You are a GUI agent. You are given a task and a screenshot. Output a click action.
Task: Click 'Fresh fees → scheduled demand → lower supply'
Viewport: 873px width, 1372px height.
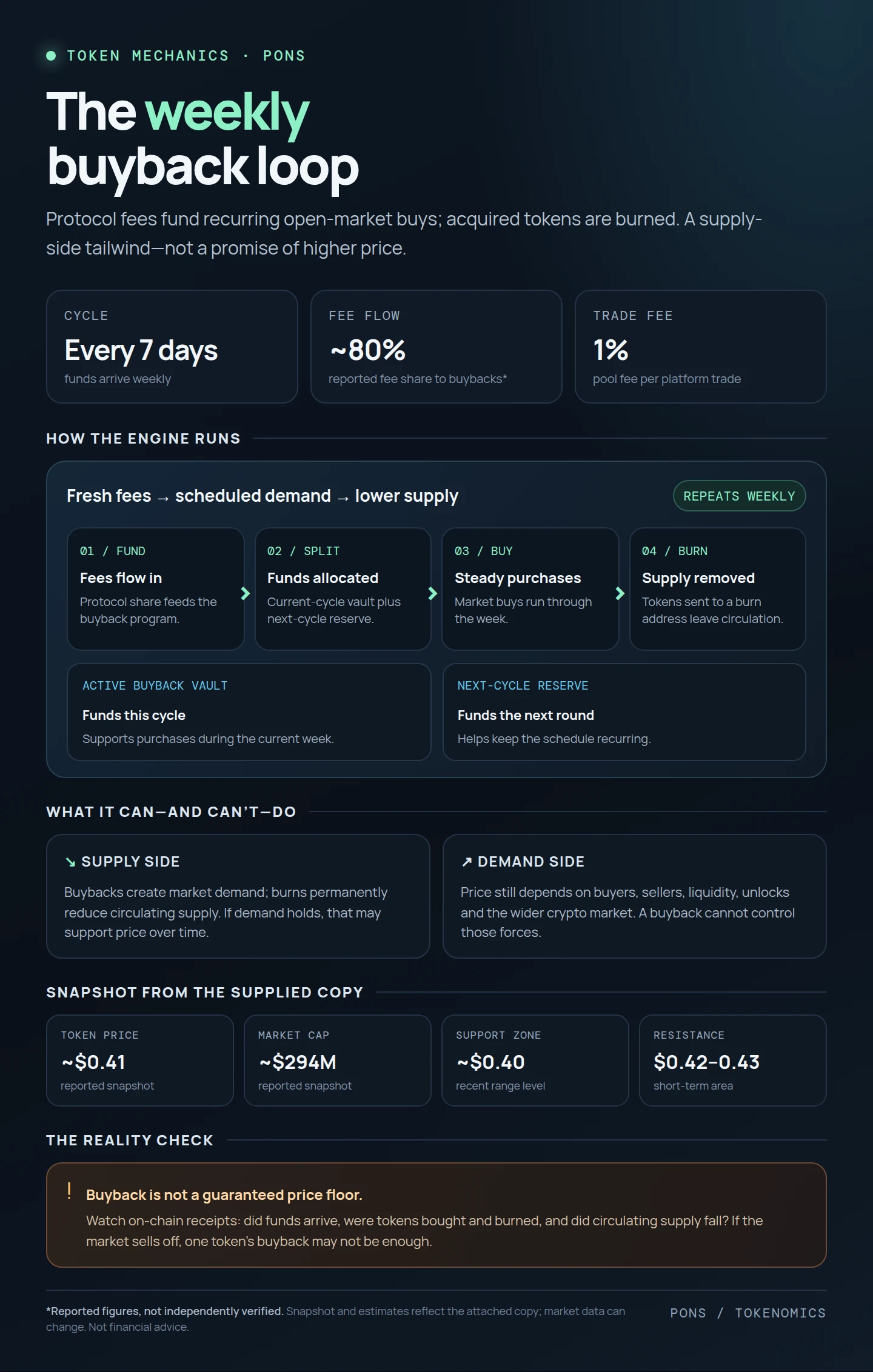click(x=263, y=496)
